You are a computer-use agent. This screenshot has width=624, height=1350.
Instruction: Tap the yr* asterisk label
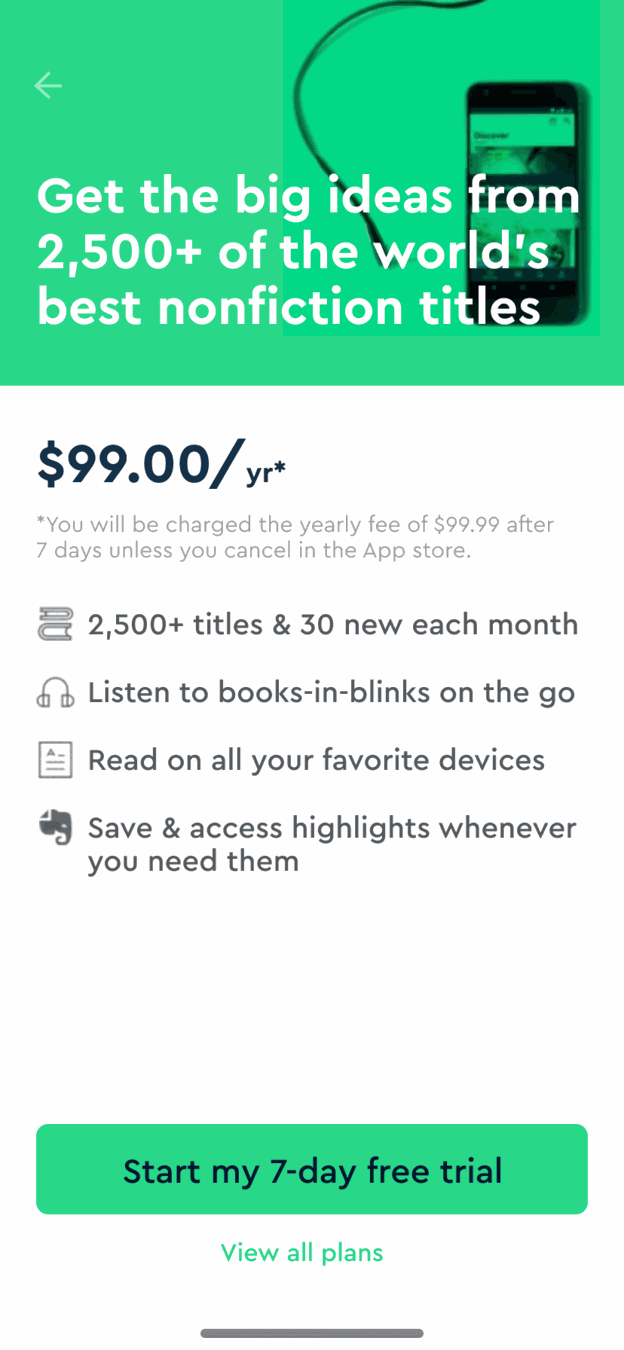tap(266, 471)
